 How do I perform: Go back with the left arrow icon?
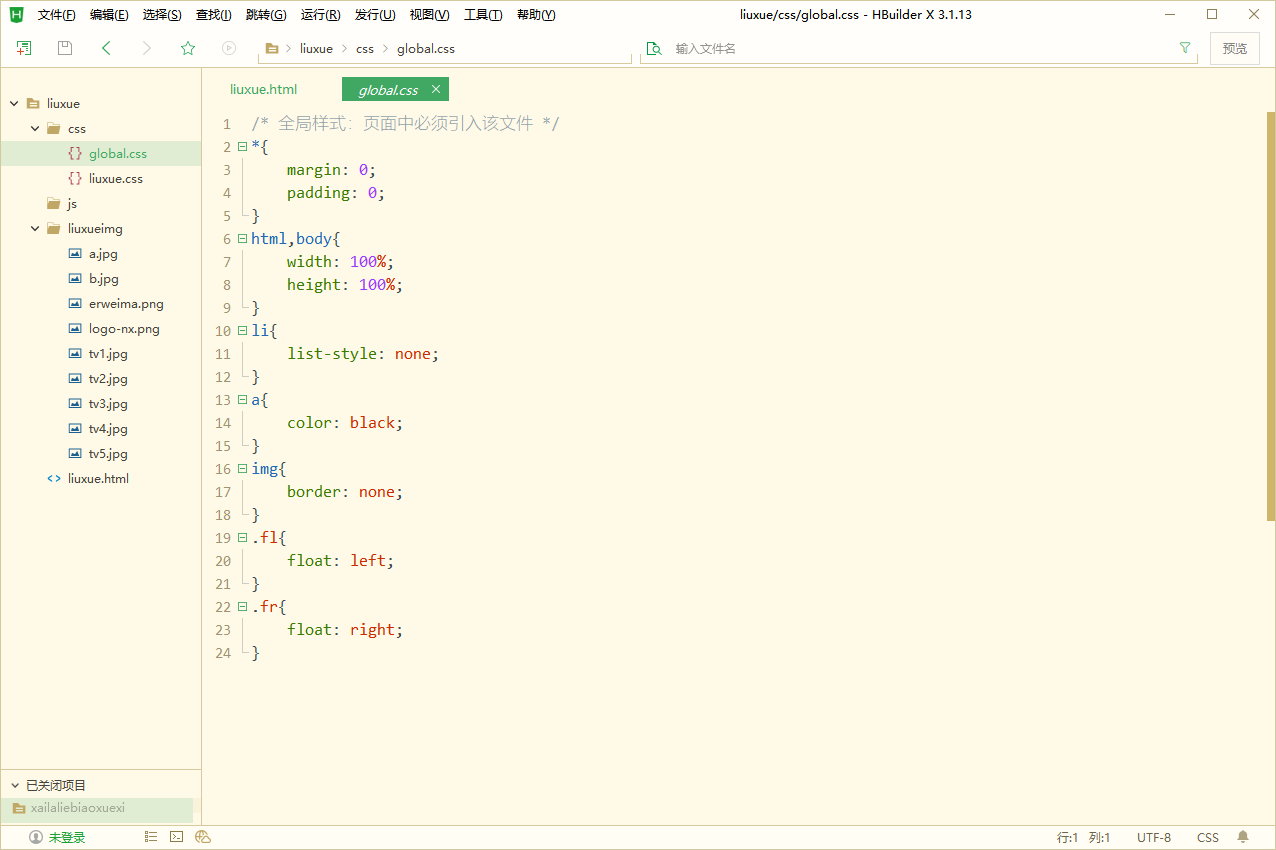point(106,48)
